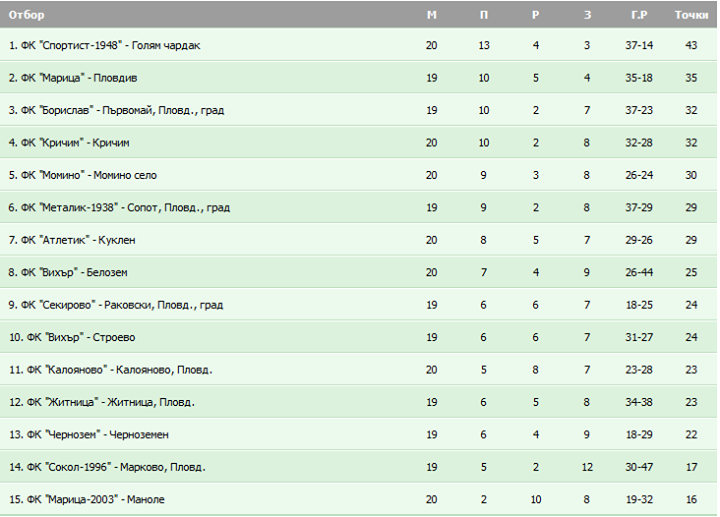Open team ФК Марица Пловдив
Viewport: 720px width, 517px height.
coord(73,78)
